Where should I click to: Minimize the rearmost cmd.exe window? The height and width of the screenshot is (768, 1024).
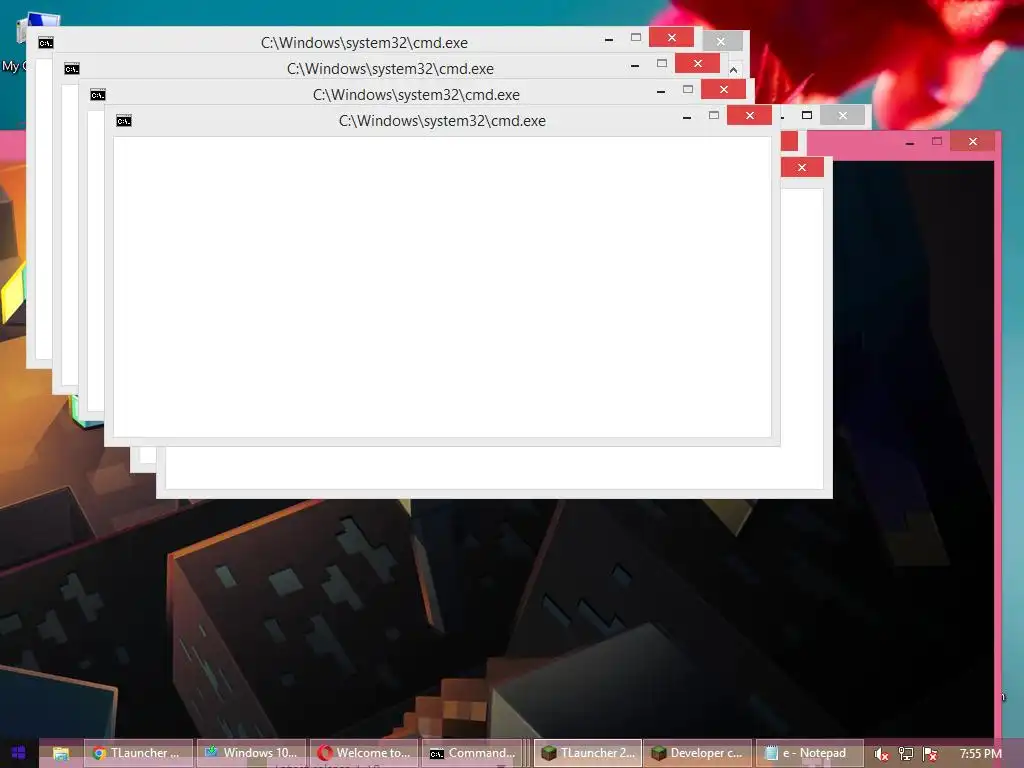point(609,39)
